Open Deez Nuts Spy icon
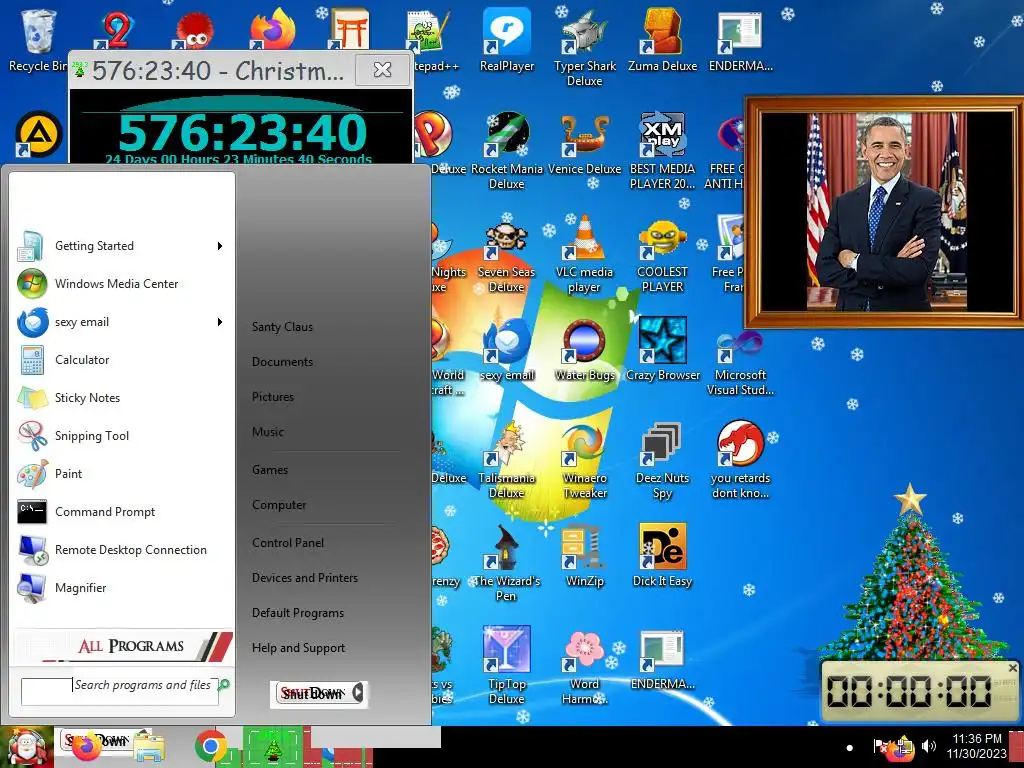Screen dimensions: 1024x768 (x=662, y=461)
